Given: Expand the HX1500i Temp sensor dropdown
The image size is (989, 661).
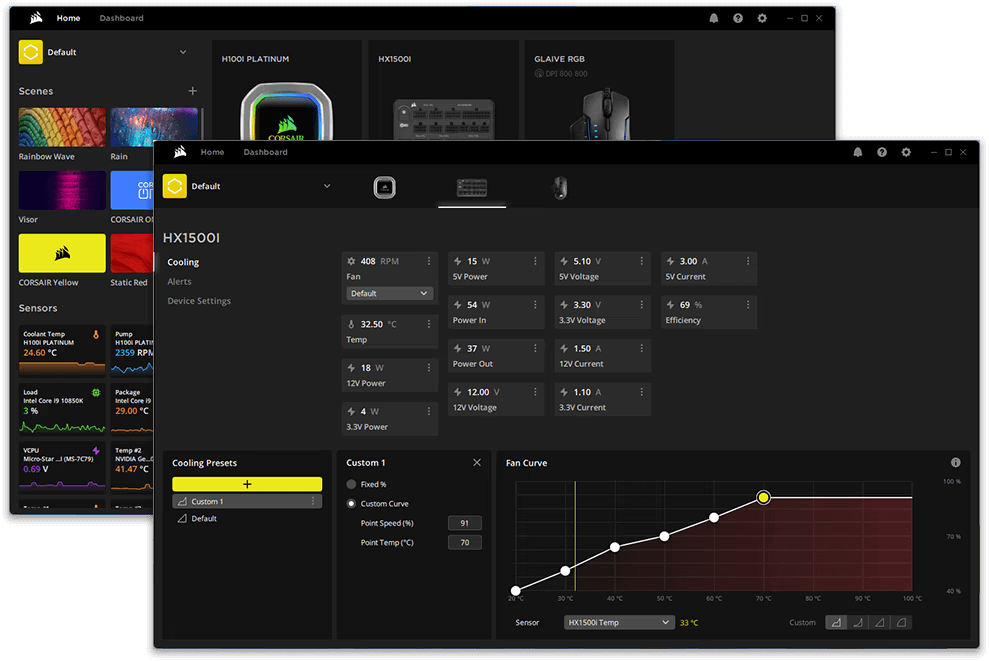Looking at the screenshot, I should [x=618, y=622].
